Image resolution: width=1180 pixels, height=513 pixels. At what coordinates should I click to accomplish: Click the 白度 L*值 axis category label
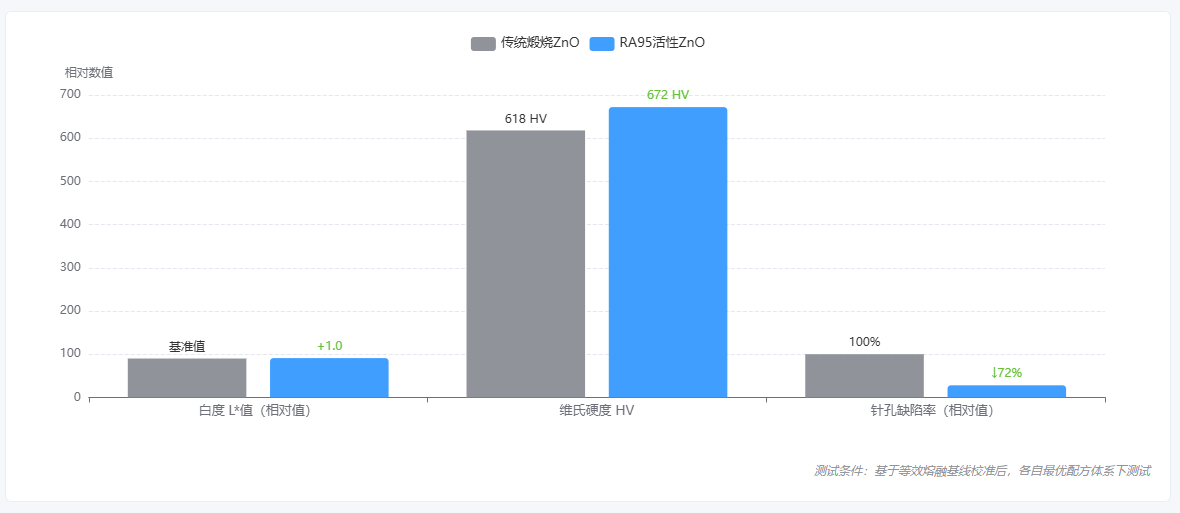pyautogui.click(x=255, y=411)
